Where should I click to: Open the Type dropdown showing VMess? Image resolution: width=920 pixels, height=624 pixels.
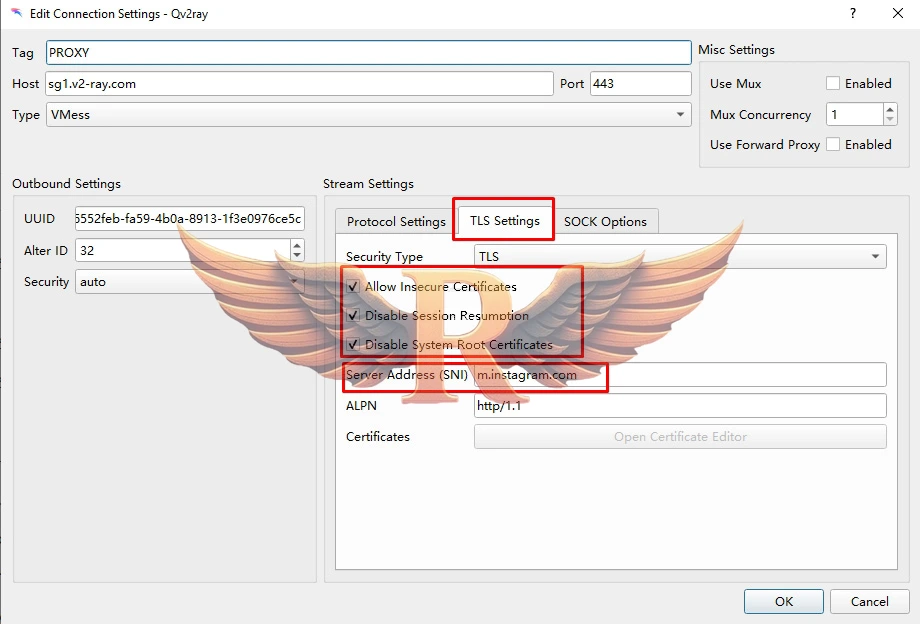[x=368, y=115]
